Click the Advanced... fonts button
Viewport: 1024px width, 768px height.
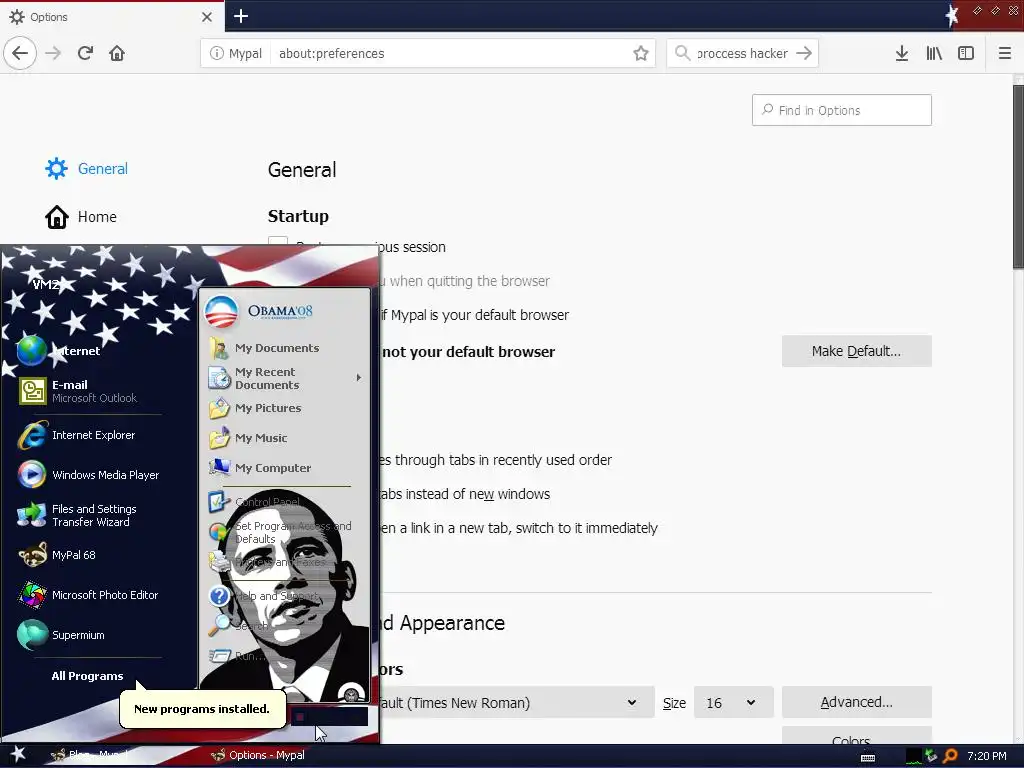(x=856, y=702)
